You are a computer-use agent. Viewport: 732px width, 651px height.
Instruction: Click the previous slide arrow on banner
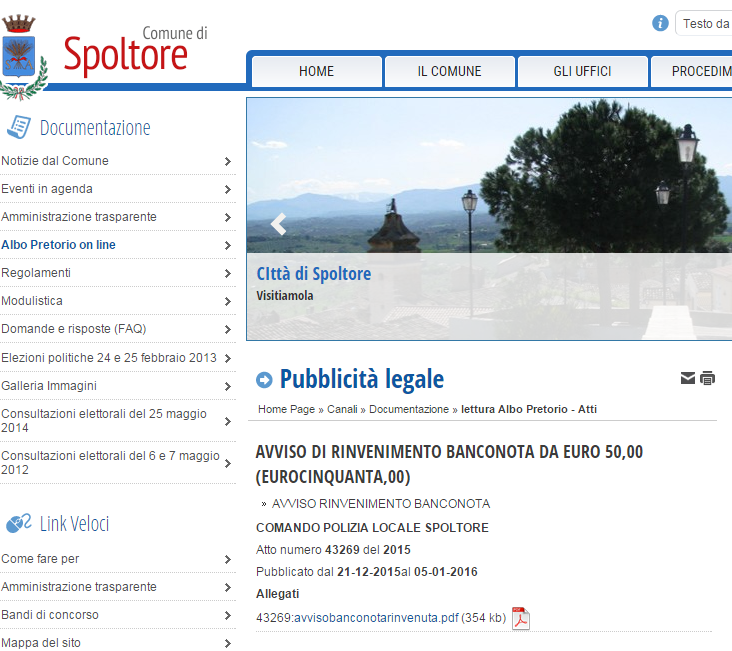[x=278, y=224]
